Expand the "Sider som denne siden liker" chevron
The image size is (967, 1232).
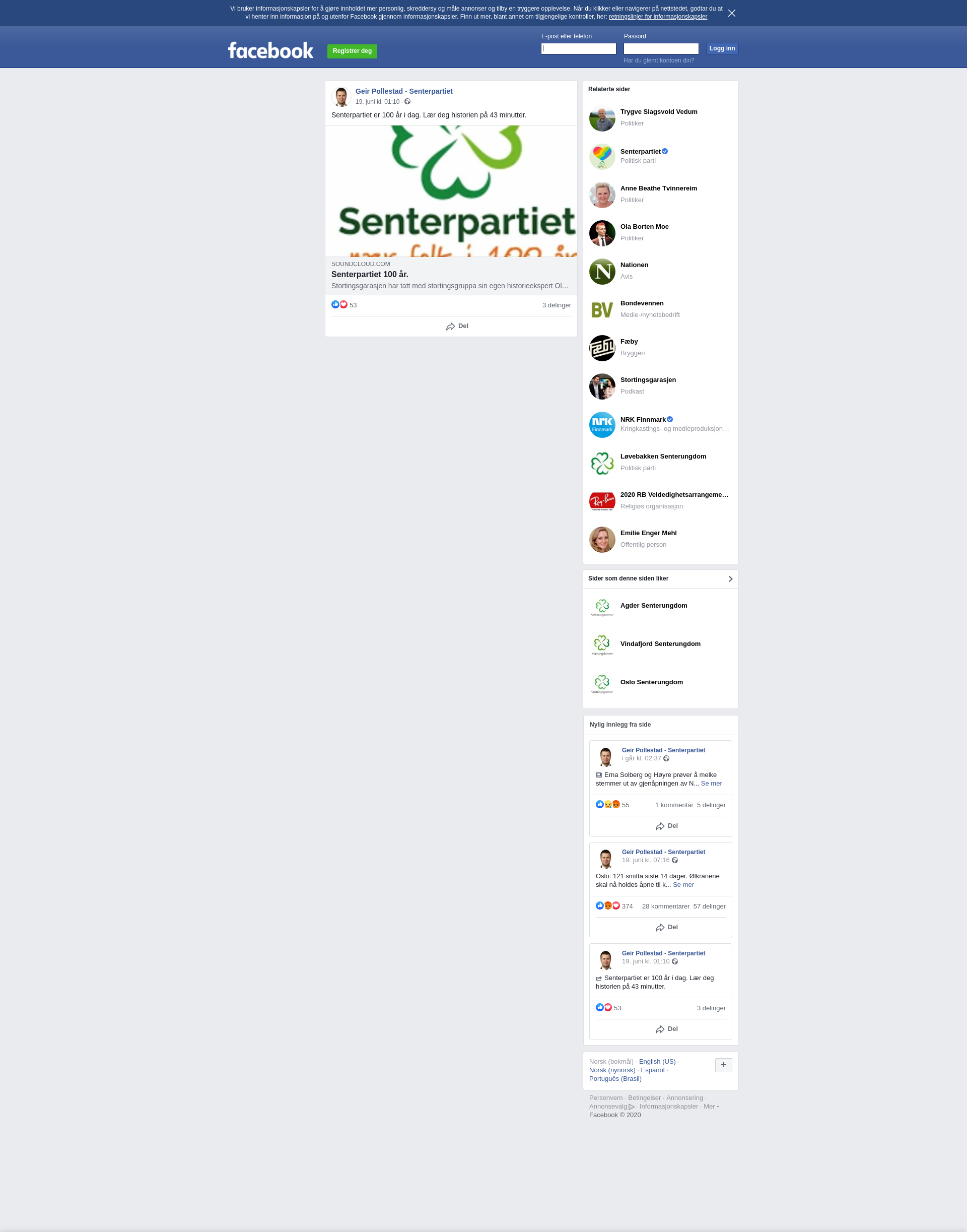pos(730,579)
